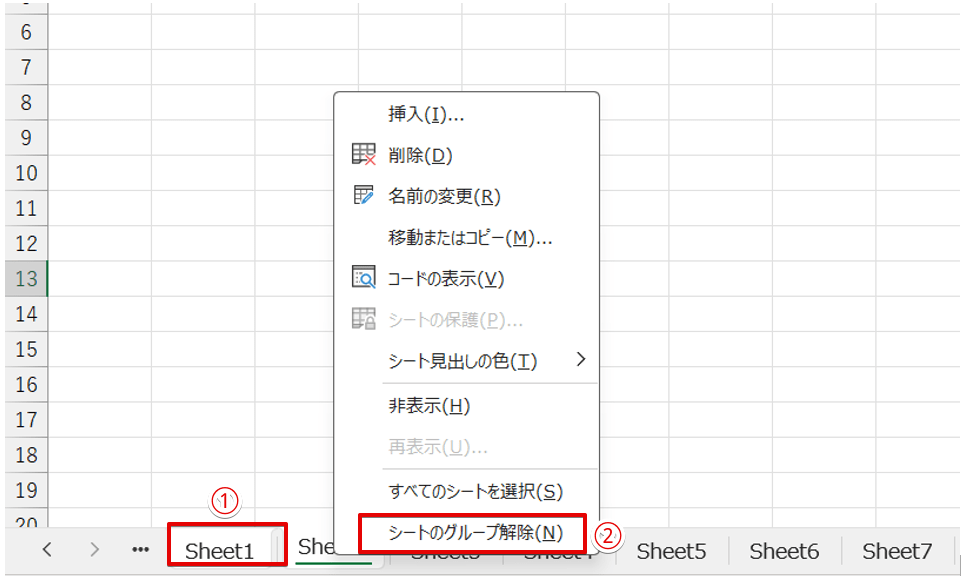Click the view code icon beside コードの表示
The width and height of the screenshot is (965, 576).
pos(363,277)
